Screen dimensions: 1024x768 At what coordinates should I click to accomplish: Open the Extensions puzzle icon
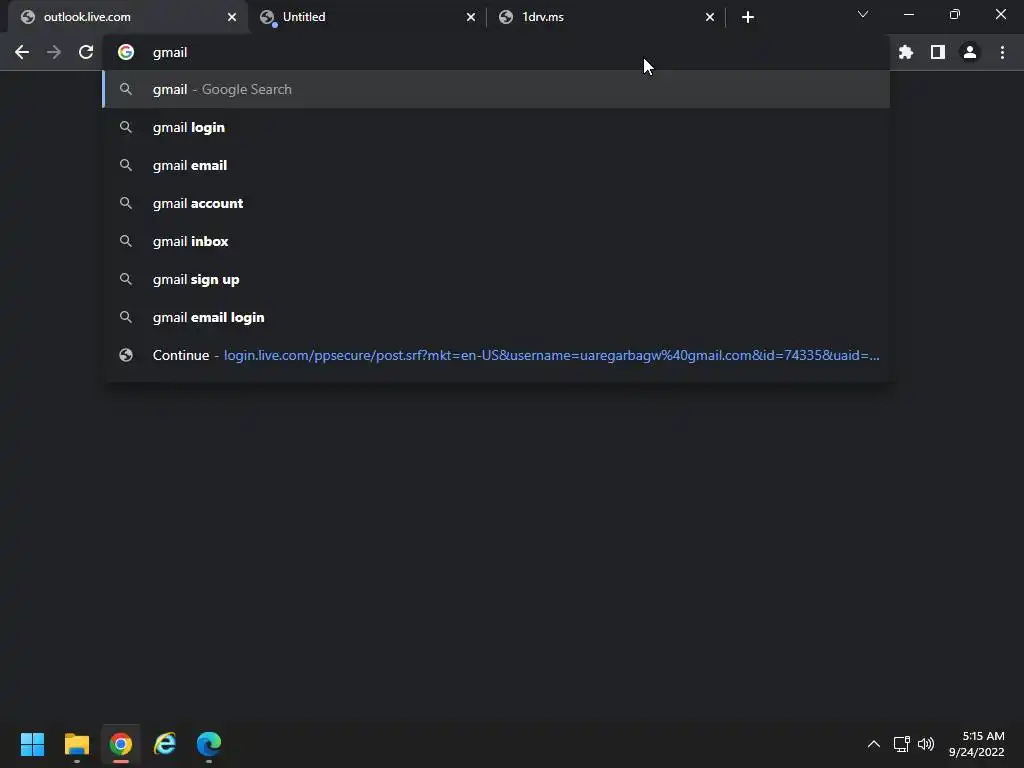[906, 52]
